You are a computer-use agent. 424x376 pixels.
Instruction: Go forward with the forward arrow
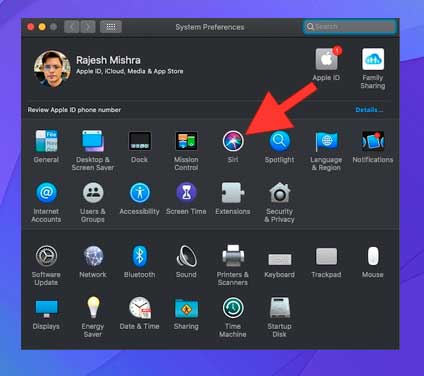tap(88, 27)
